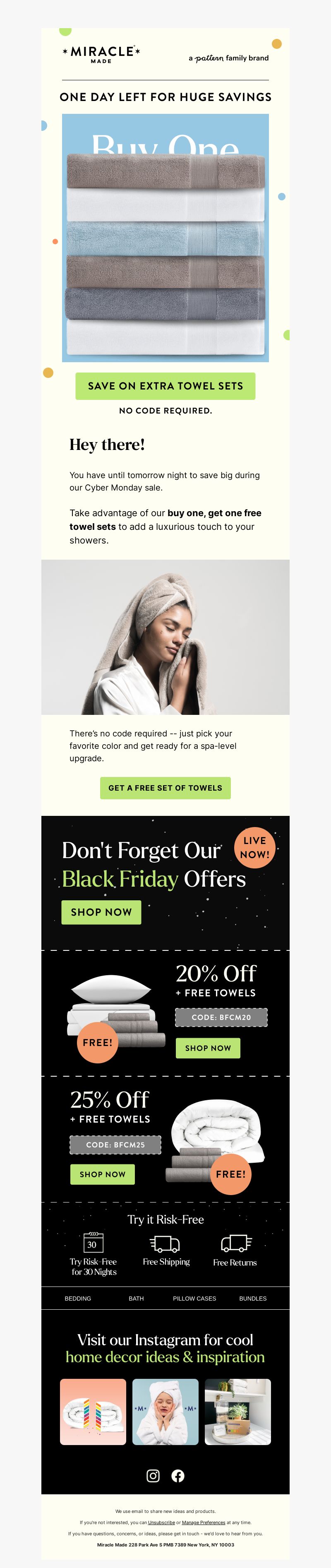Click SHOP NOW under Black Friday Offers
Image resolution: width=331 pixels, height=1568 pixels.
click(102, 912)
